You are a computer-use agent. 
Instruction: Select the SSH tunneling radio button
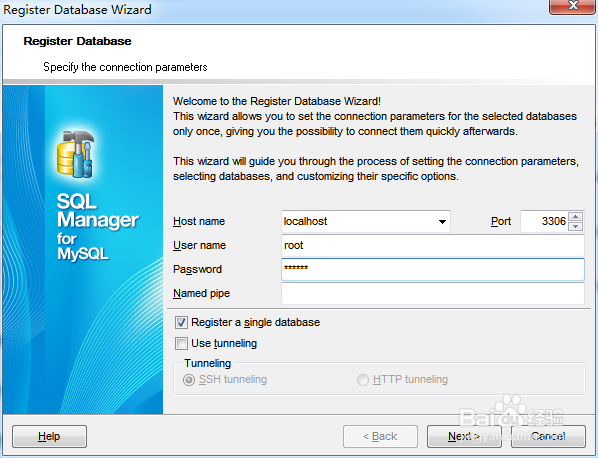coord(189,380)
